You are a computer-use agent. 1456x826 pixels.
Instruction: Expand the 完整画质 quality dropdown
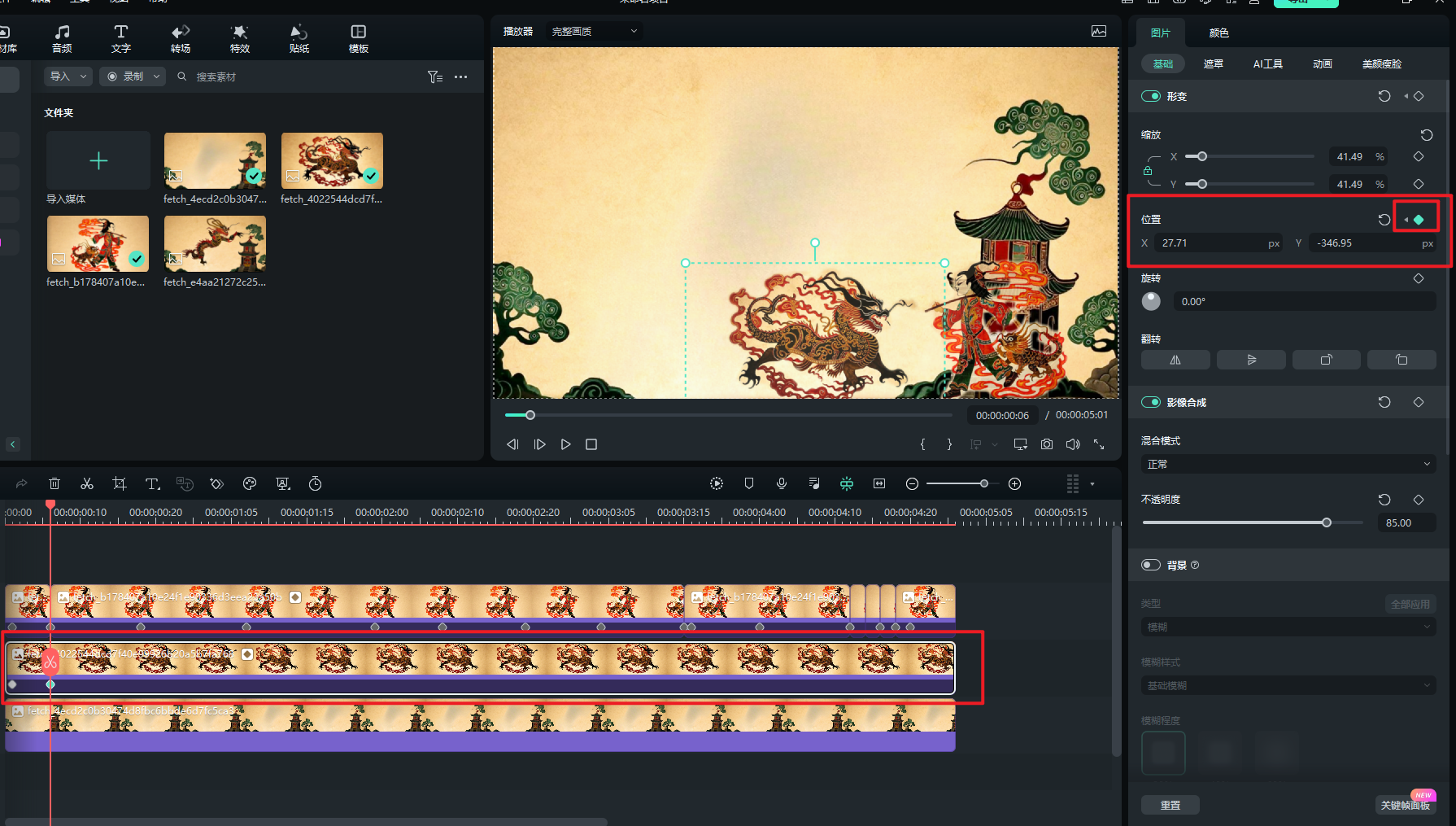click(x=594, y=31)
